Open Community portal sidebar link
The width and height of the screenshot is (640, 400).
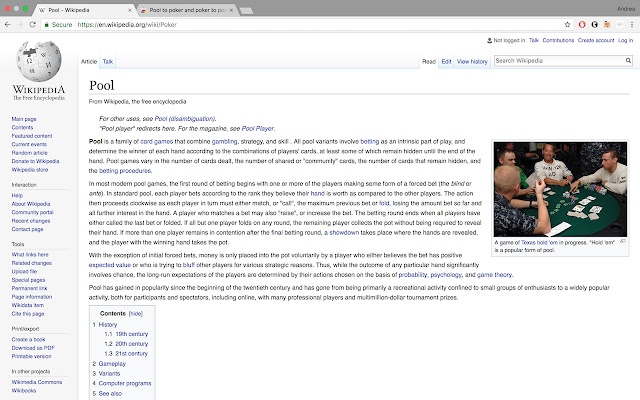32,212
